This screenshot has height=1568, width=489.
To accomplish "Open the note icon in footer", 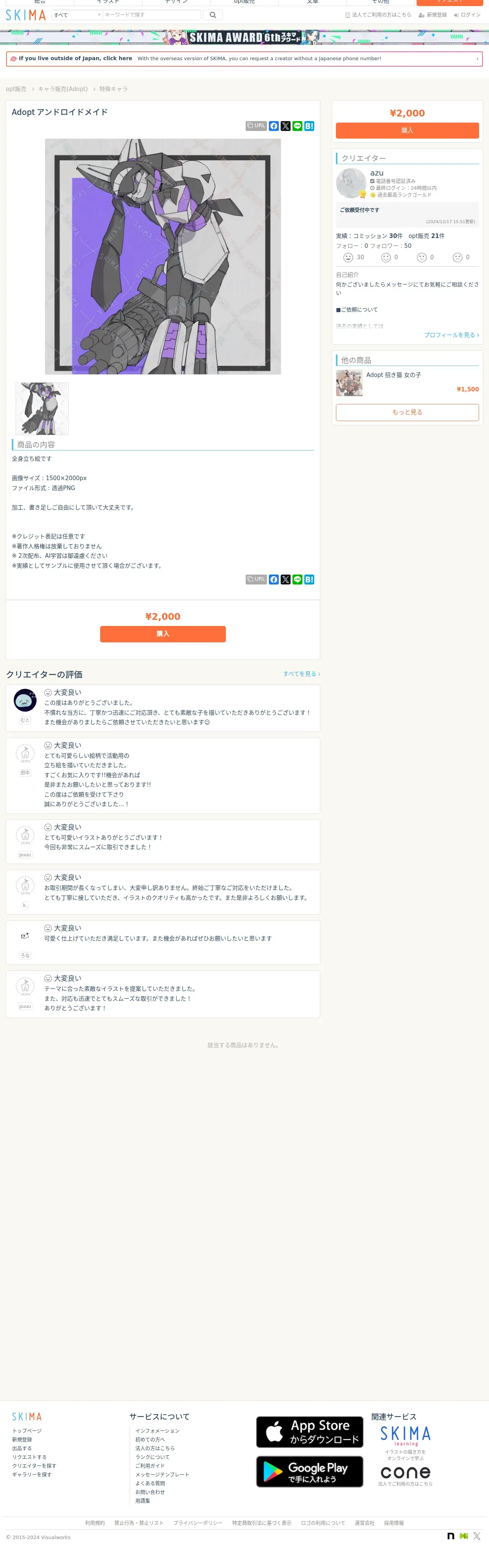I will tap(451, 1536).
